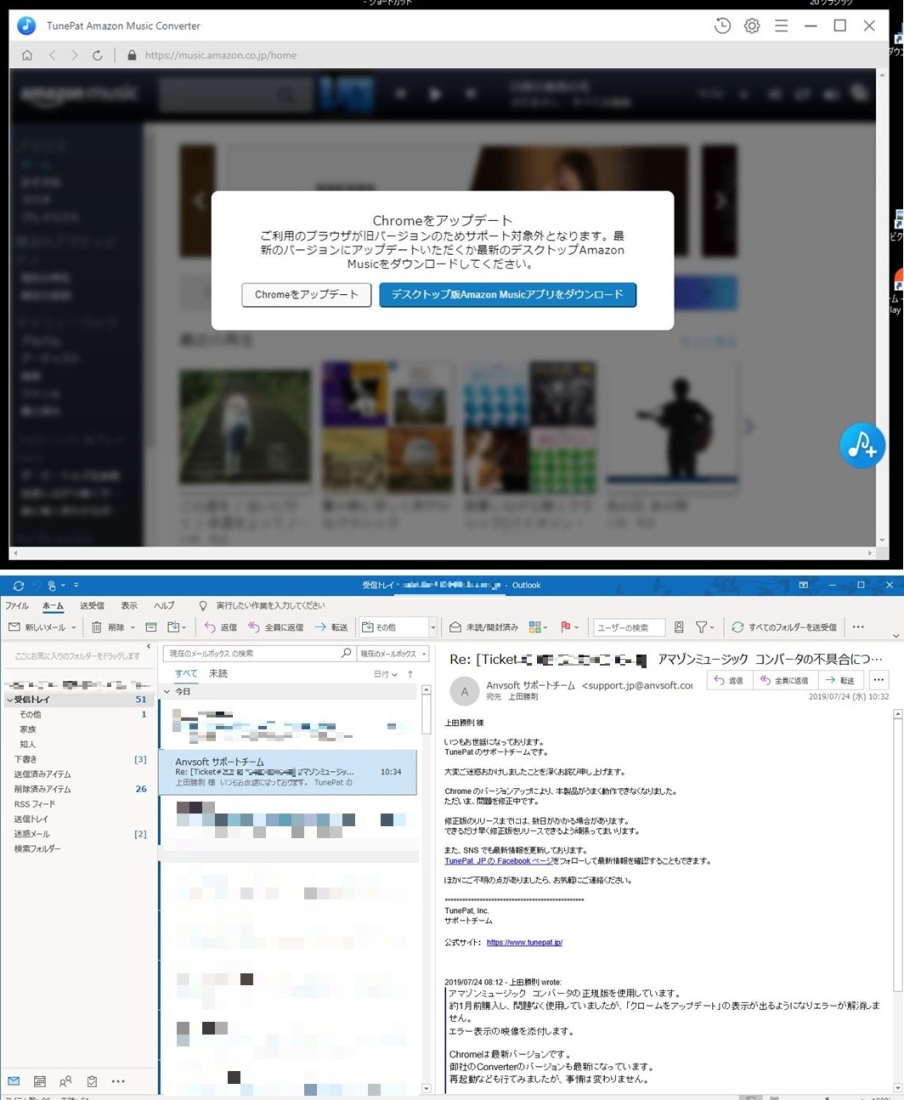
Task: Click the archive icon in Outlook ribbon
Action: [151, 627]
